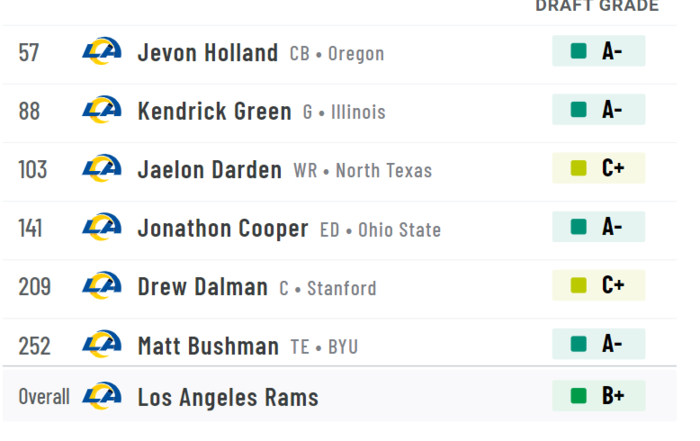Click pick number 141
700x441 pixels.
click(x=30, y=229)
